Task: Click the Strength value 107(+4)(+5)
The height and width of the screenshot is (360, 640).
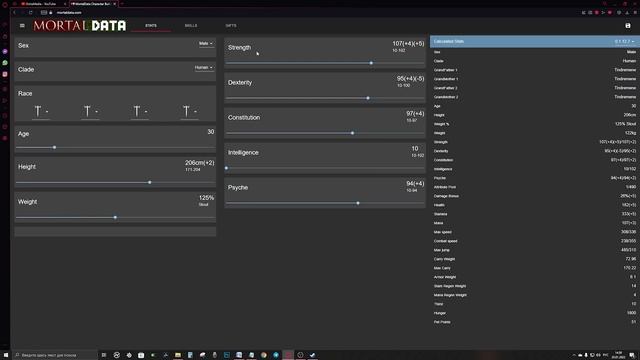Action: pyautogui.click(x=408, y=44)
